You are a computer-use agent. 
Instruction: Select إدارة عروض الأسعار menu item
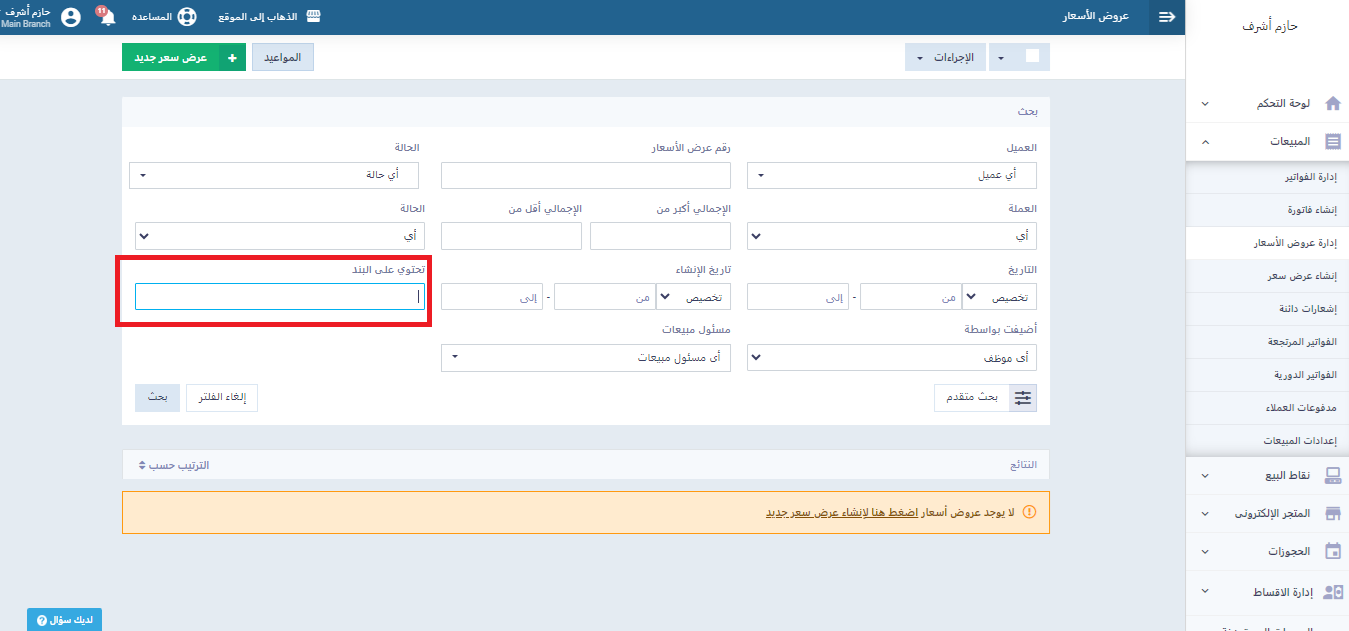tap(1267, 243)
